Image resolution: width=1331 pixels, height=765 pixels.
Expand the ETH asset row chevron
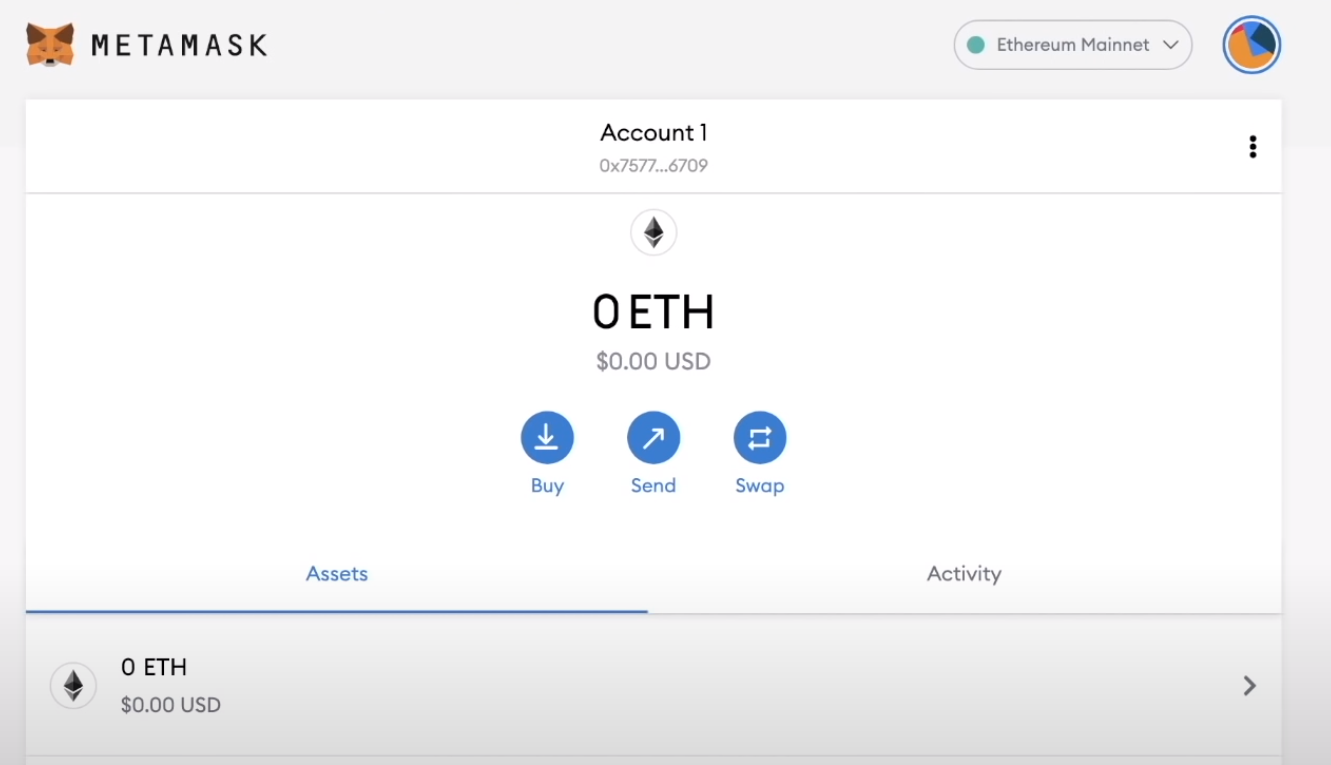coord(1249,685)
